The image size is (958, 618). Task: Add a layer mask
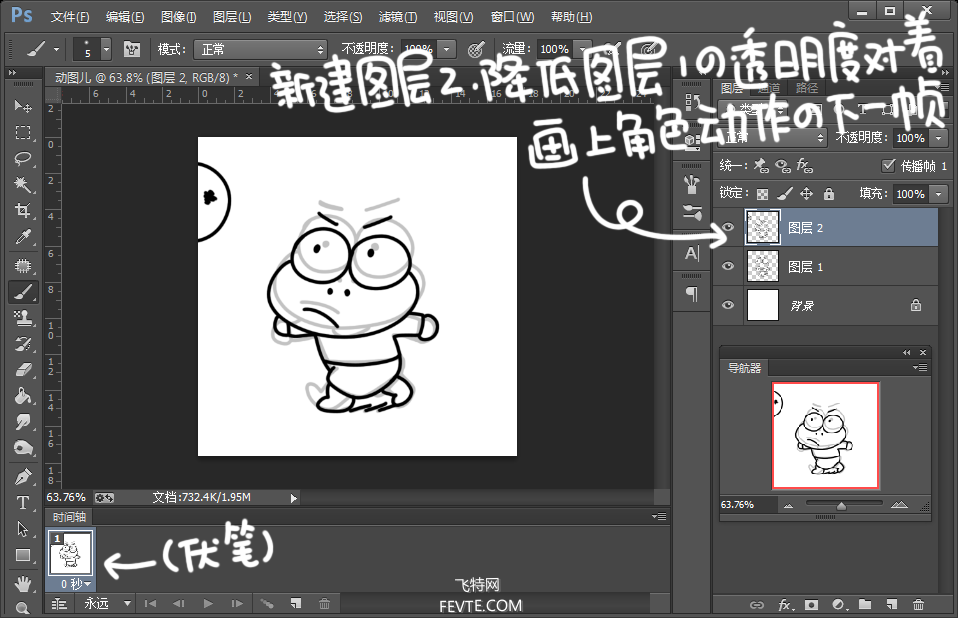(811, 605)
